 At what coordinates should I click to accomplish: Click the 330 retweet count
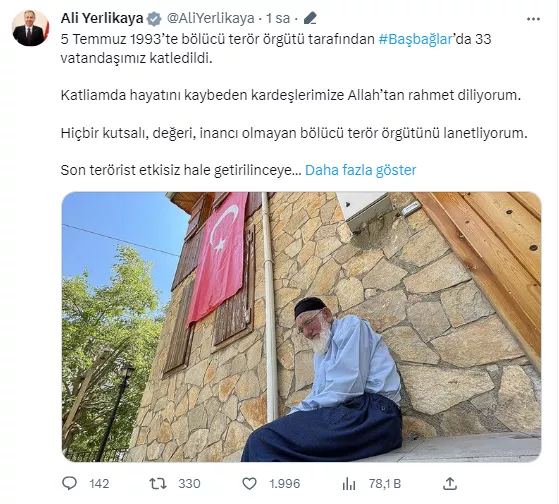pyautogui.click(x=189, y=484)
